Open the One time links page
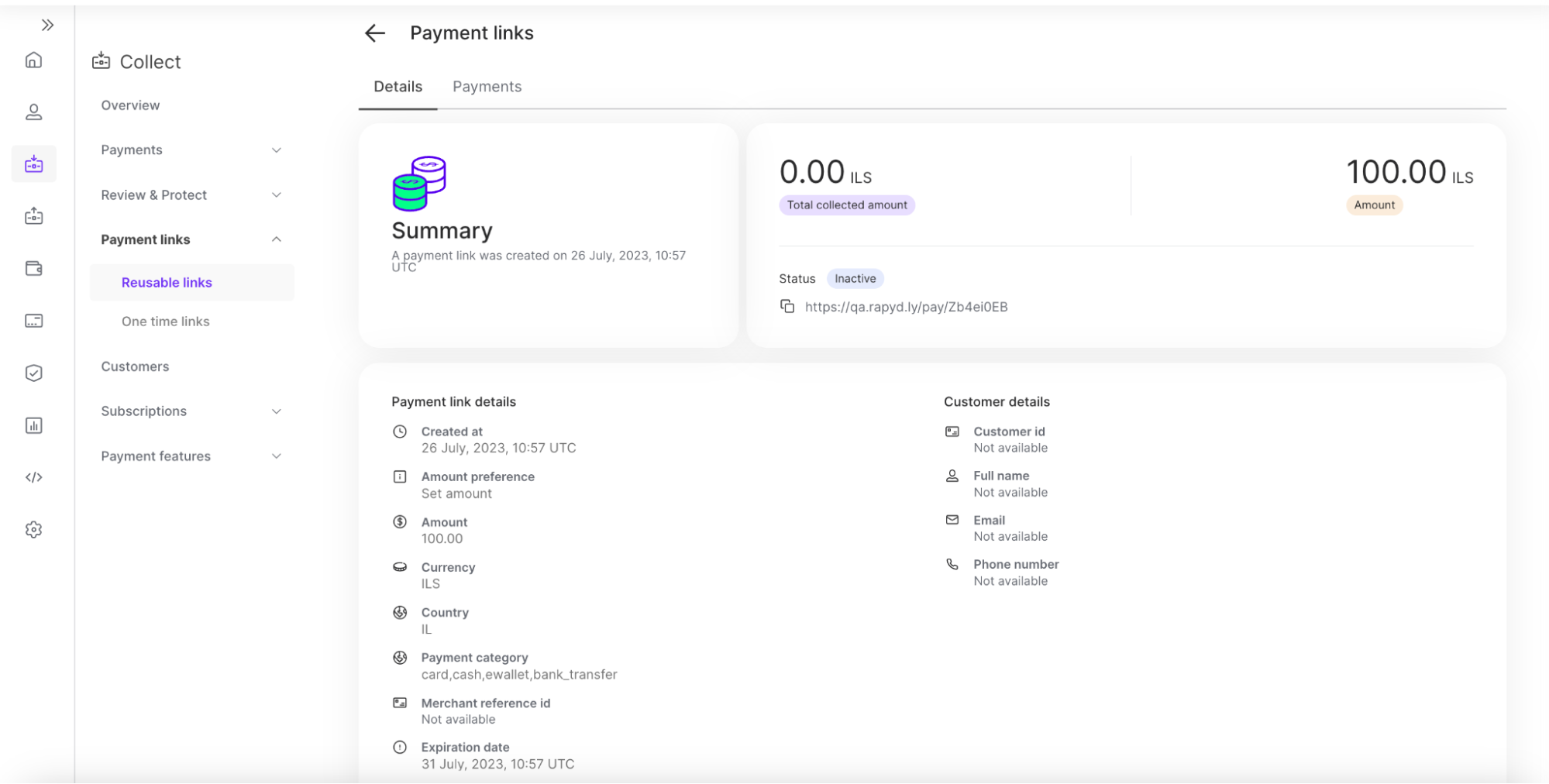This screenshot has width=1549, height=784. (165, 321)
